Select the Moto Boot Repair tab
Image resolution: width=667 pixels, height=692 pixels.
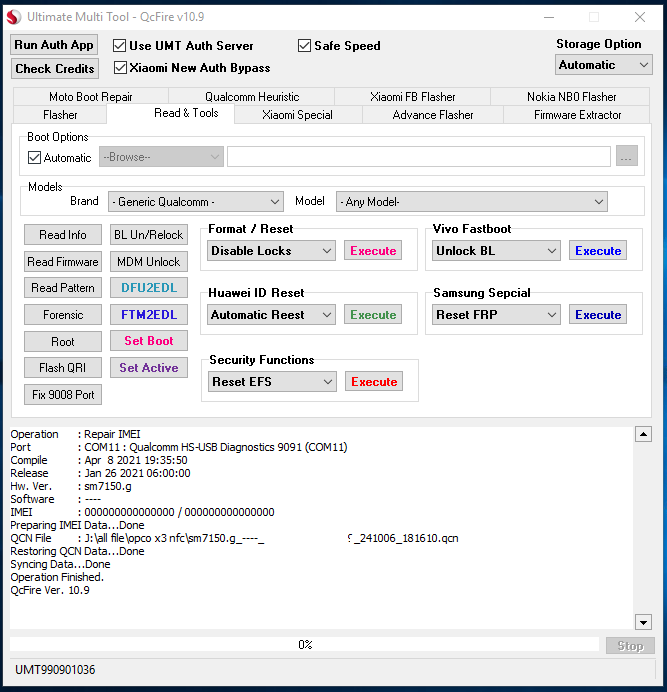pos(90,97)
